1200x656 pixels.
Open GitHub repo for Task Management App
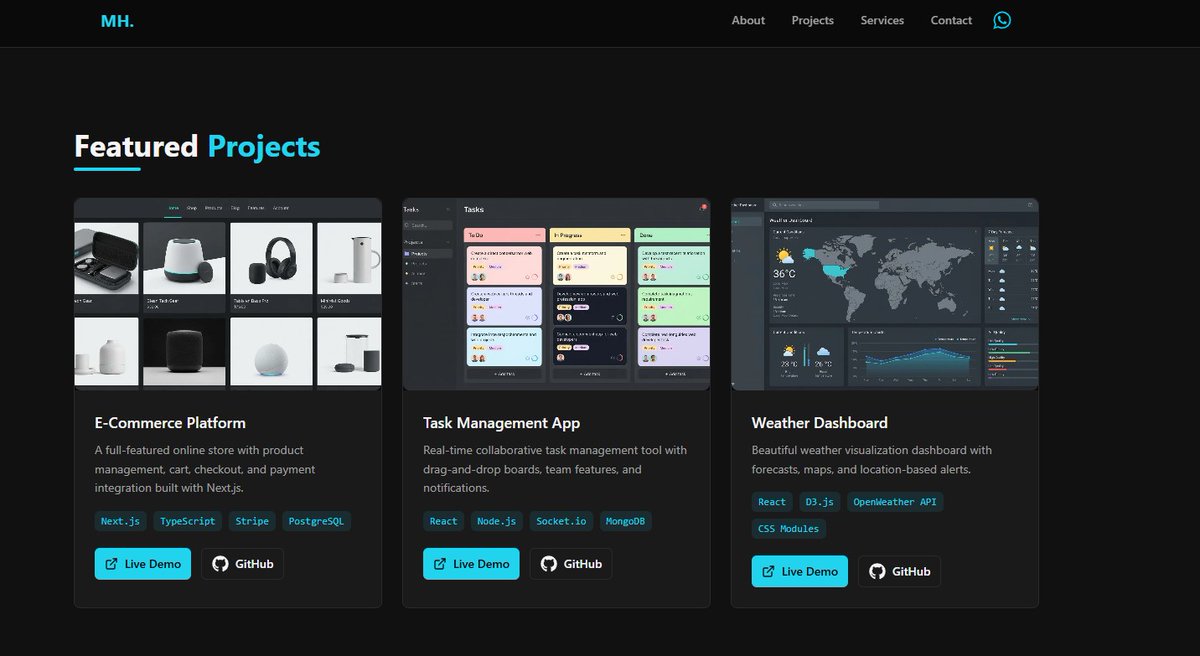(x=571, y=564)
